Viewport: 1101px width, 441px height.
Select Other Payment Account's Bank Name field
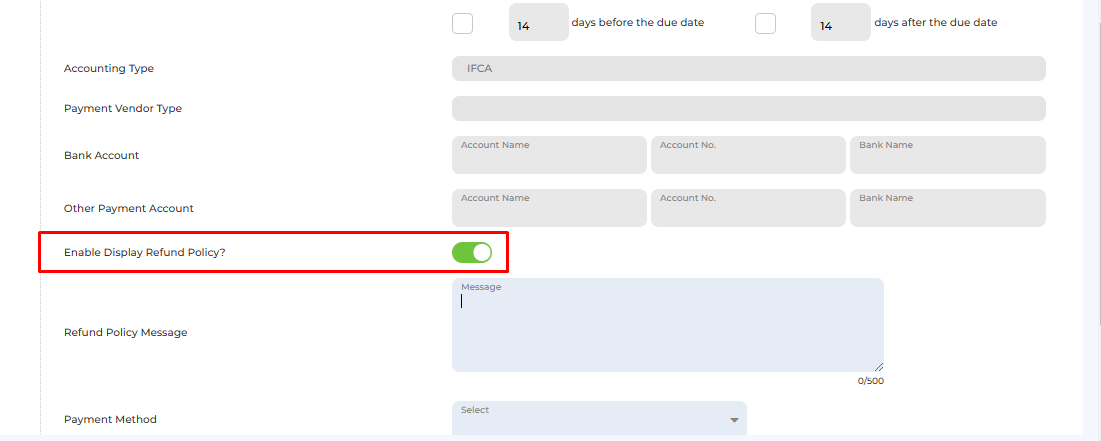[947, 208]
